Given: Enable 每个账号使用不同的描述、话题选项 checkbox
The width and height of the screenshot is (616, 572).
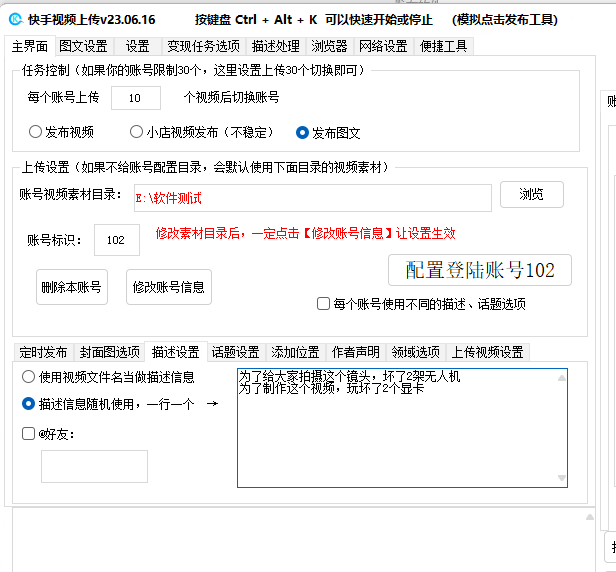Looking at the screenshot, I should tap(323, 304).
